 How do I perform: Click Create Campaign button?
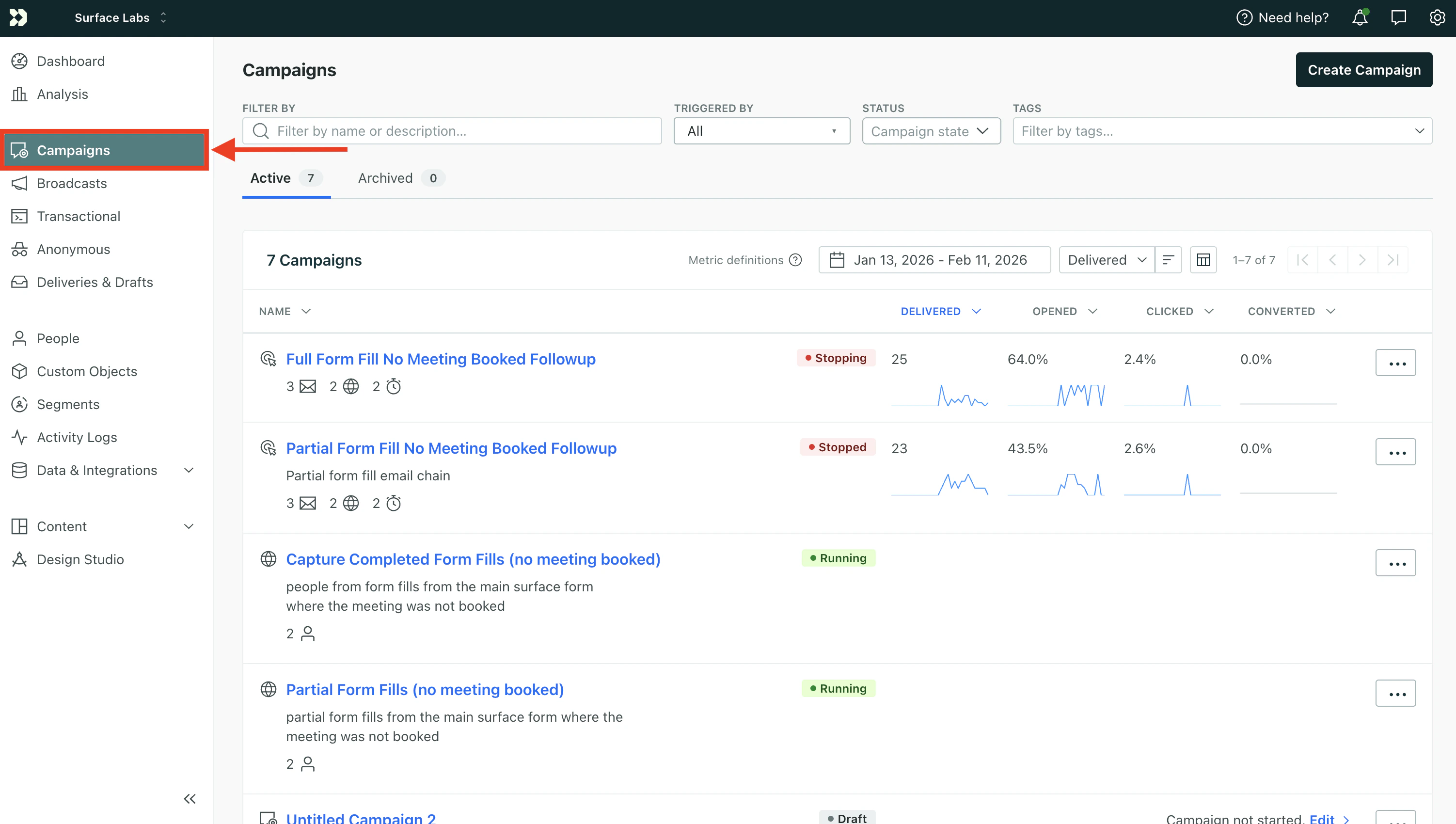tap(1364, 70)
